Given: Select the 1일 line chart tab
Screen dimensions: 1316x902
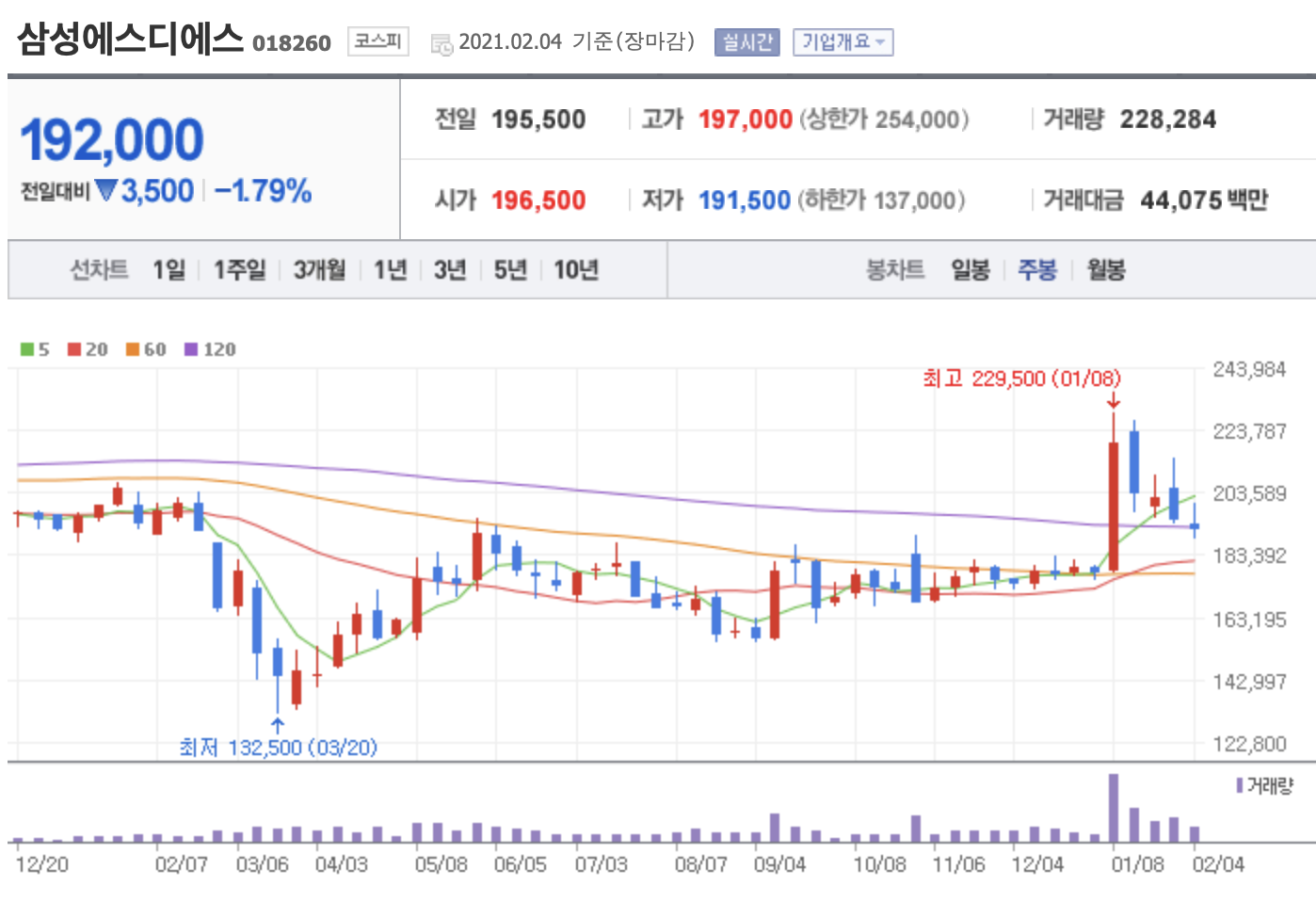Looking at the screenshot, I should point(169,270).
